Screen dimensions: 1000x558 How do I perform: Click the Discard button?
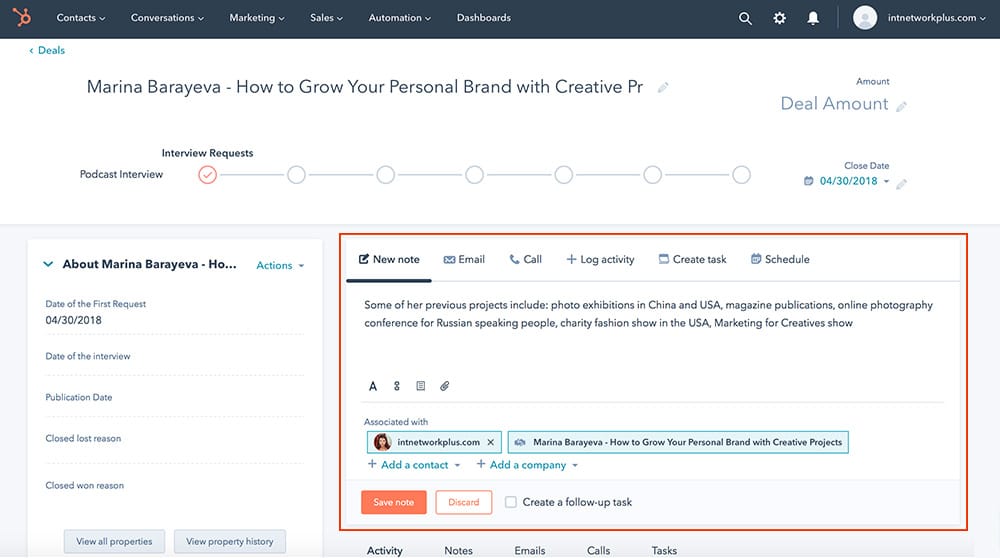point(464,503)
